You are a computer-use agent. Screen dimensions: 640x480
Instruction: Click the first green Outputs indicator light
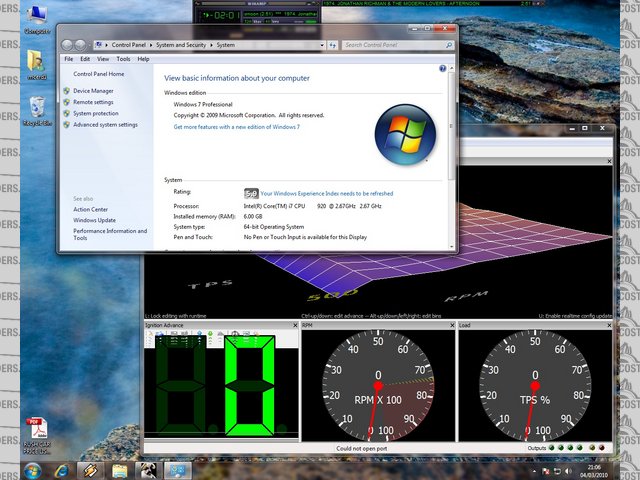(x=552, y=448)
